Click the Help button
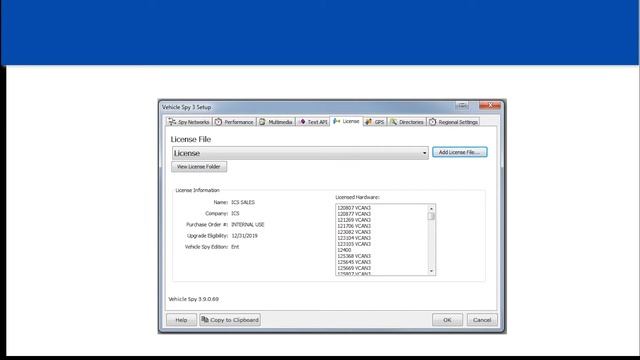 click(181, 320)
